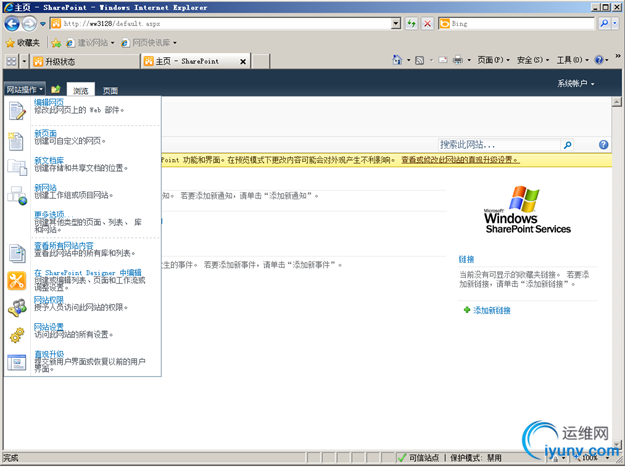Click the 网站权限 people and key icon
The width and height of the screenshot is (625, 467).
[x=17, y=308]
